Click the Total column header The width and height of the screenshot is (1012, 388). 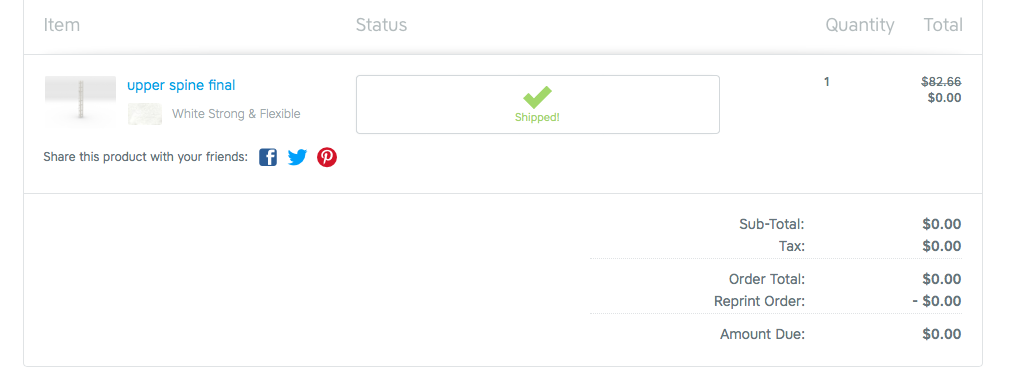[943, 25]
